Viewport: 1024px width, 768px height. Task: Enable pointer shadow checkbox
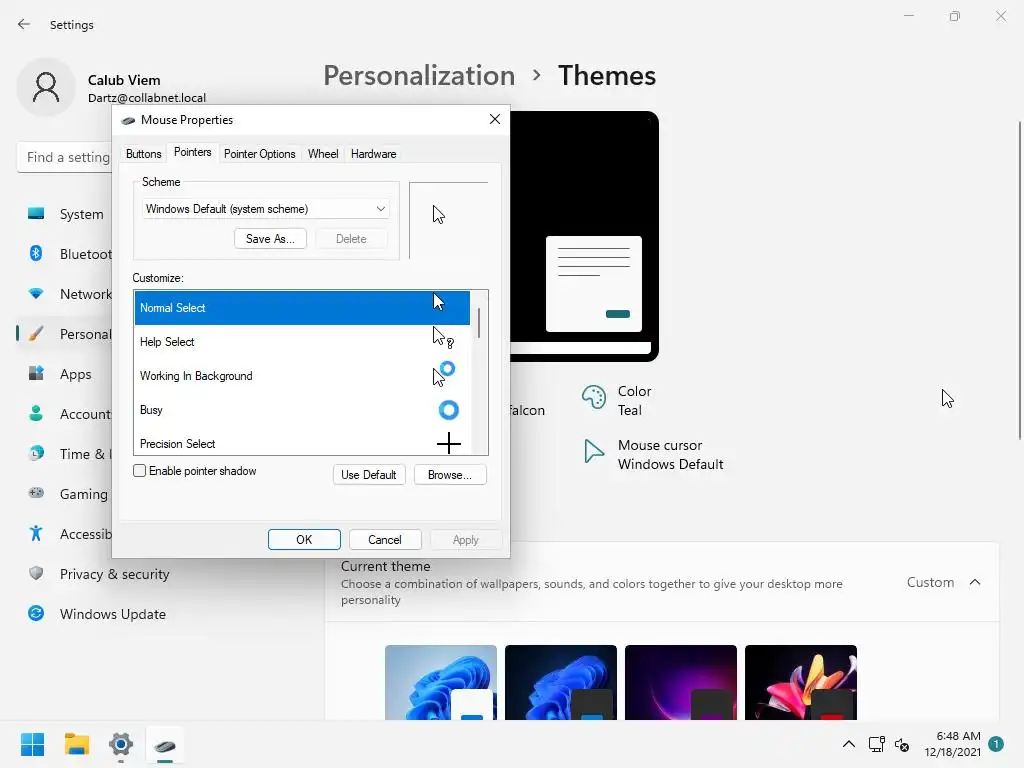point(139,471)
